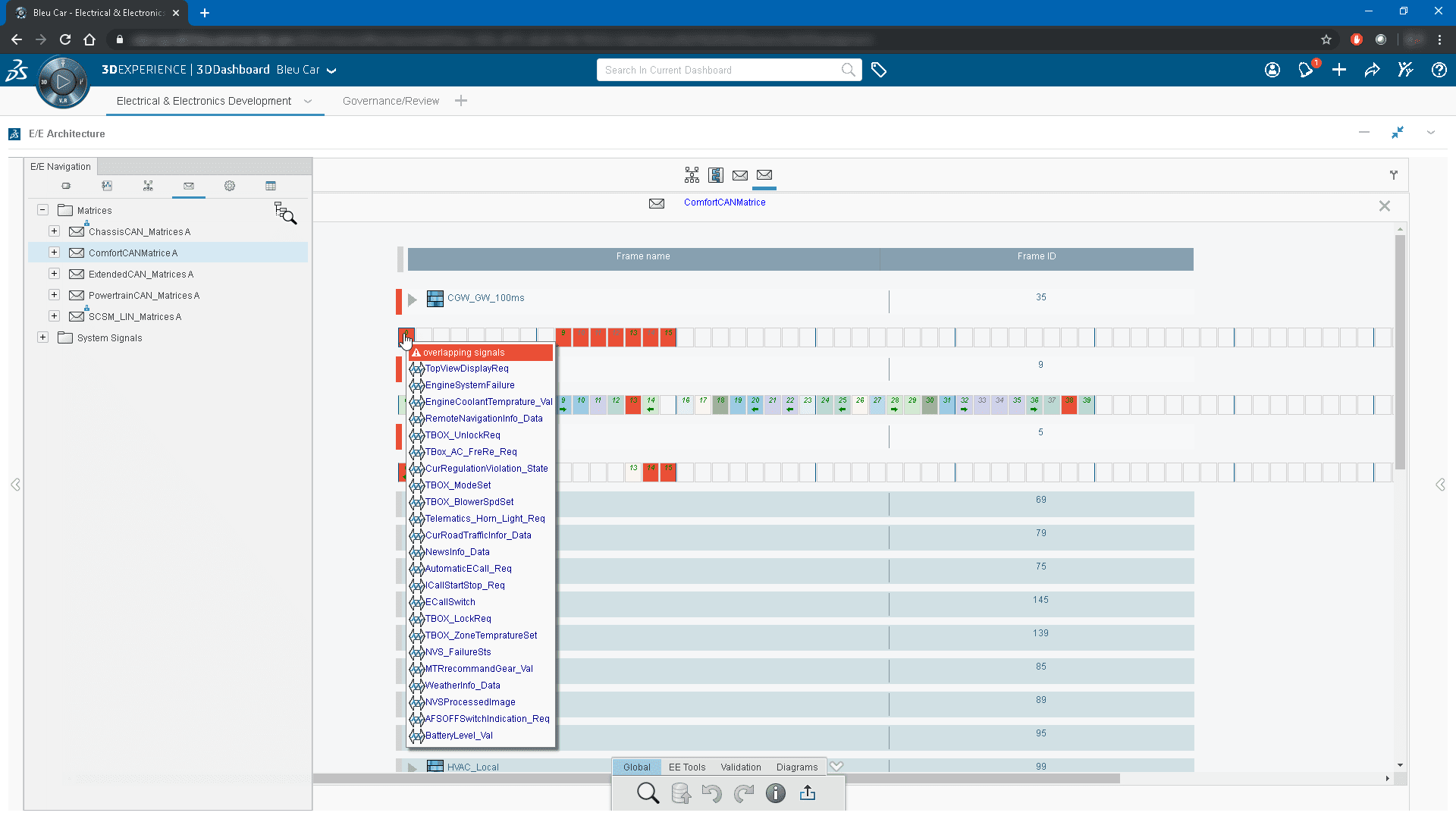Open the network topology navigation icon
1456x819 pixels.
coord(148,186)
